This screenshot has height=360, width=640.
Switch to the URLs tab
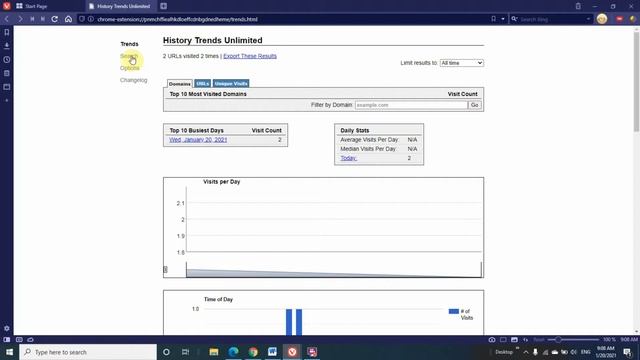[202, 84]
